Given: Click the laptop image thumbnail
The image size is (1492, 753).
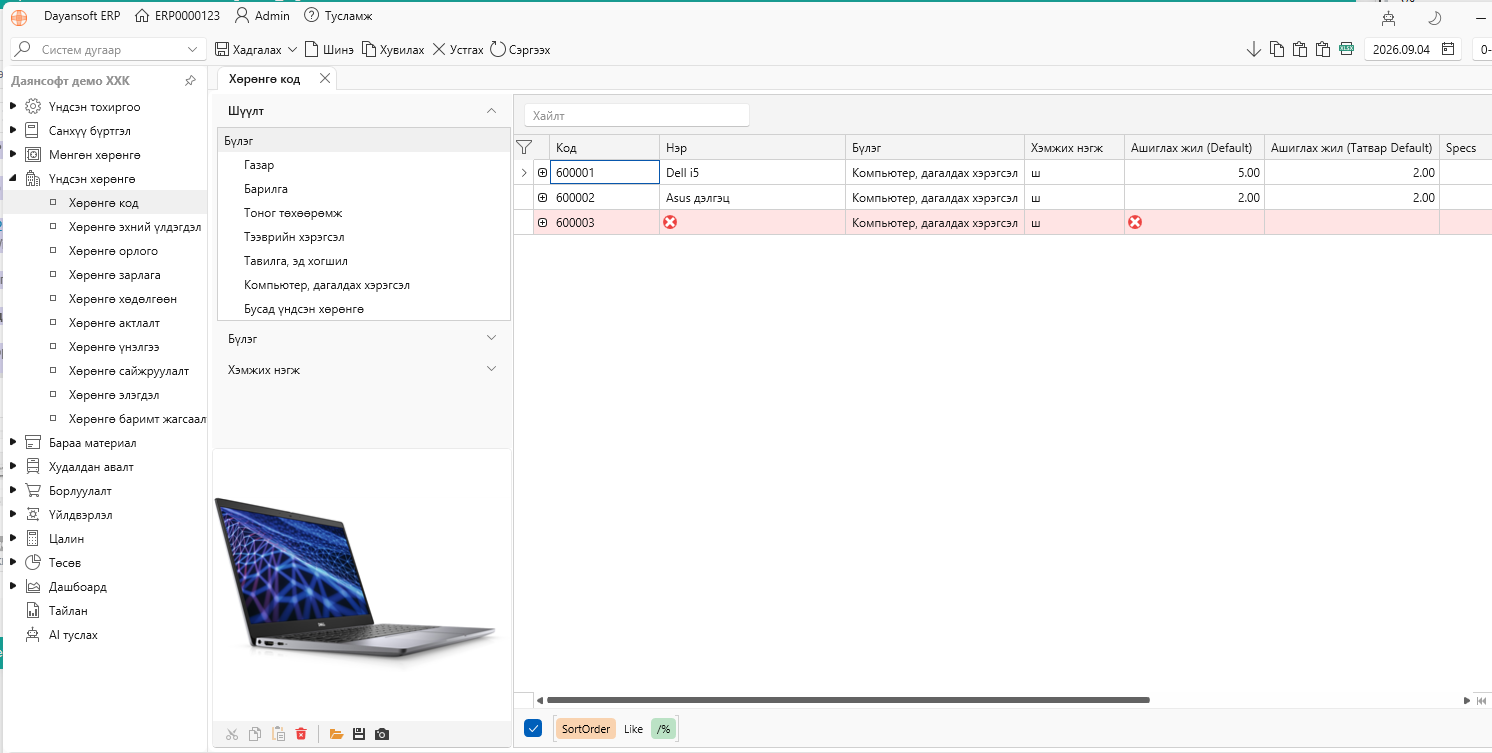Looking at the screenshot, I should tap(356, 577).
